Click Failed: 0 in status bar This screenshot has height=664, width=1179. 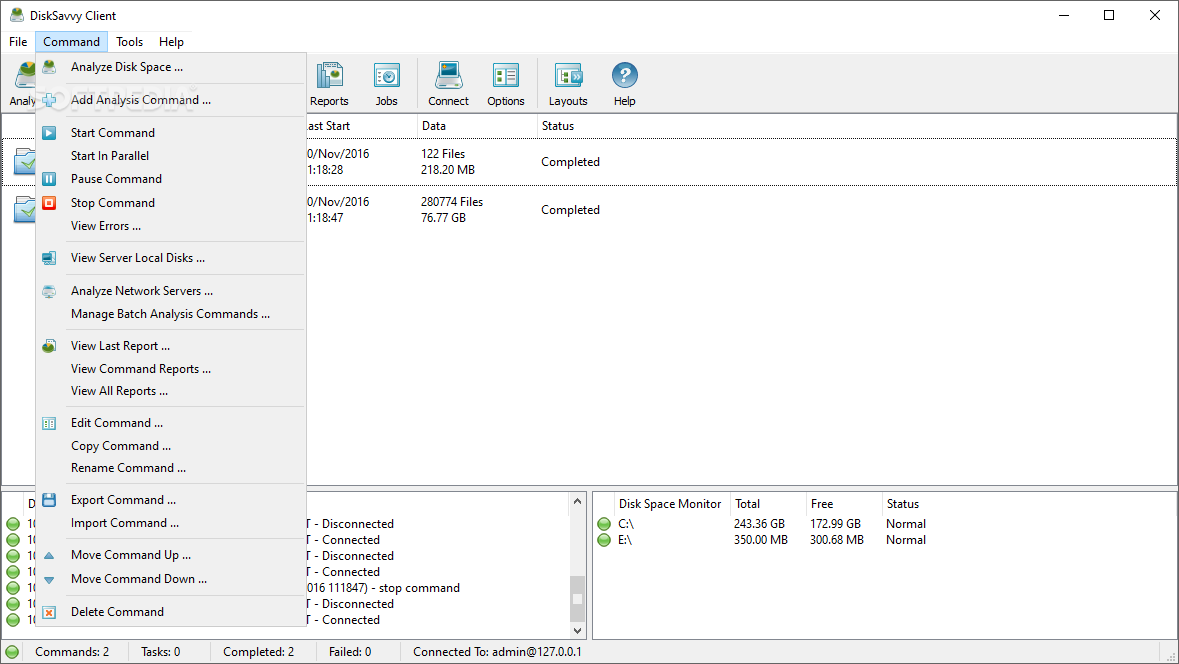tap(350, 652)
